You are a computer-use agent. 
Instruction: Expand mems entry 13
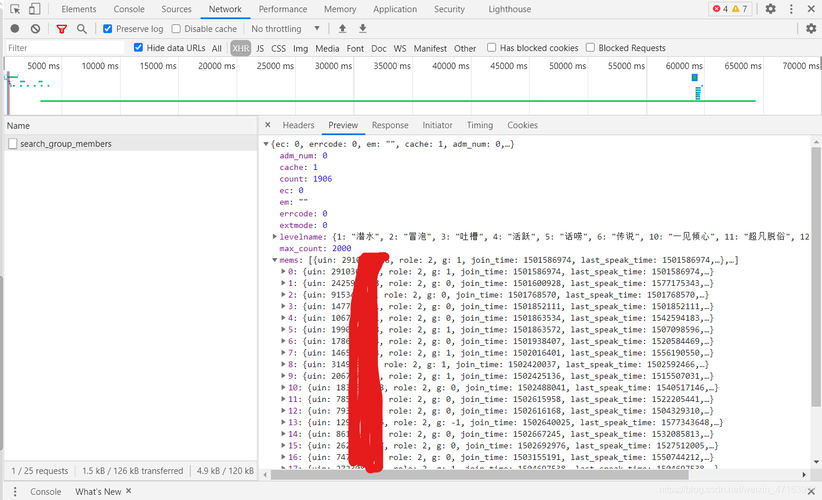coord(283,422)
